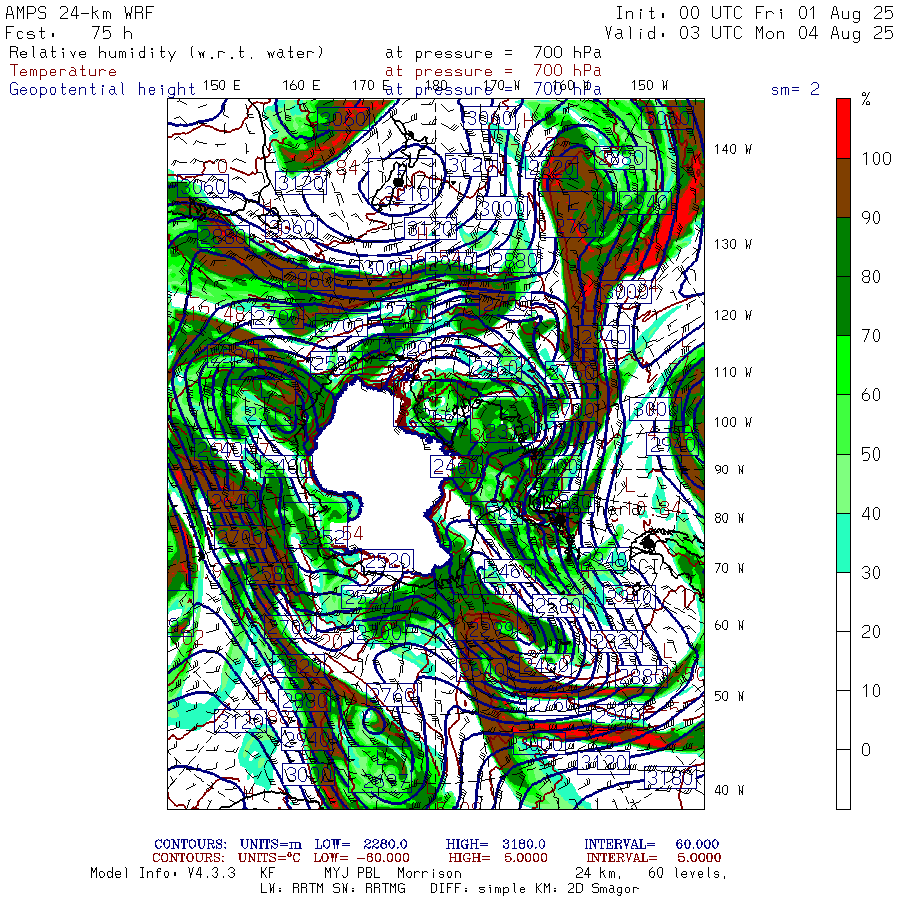
Task: Click the 'Fcst: 75 h' forecast hour text
Action: (69, 33)
